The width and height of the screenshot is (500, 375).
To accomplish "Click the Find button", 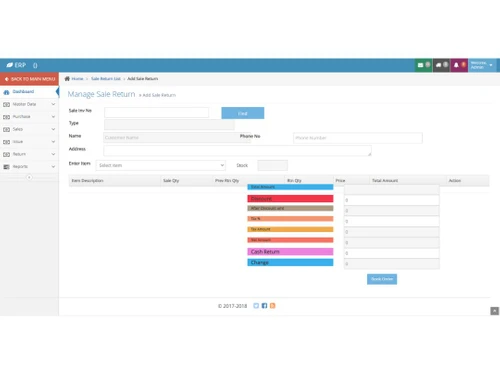I will point(243,113).
